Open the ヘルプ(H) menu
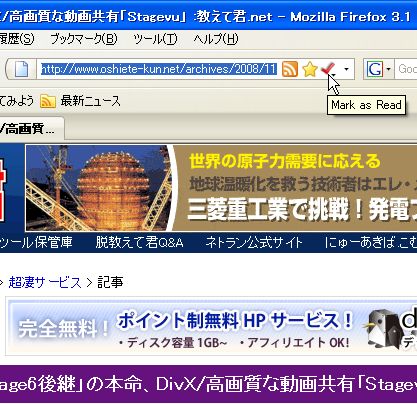 pos(216,39)
